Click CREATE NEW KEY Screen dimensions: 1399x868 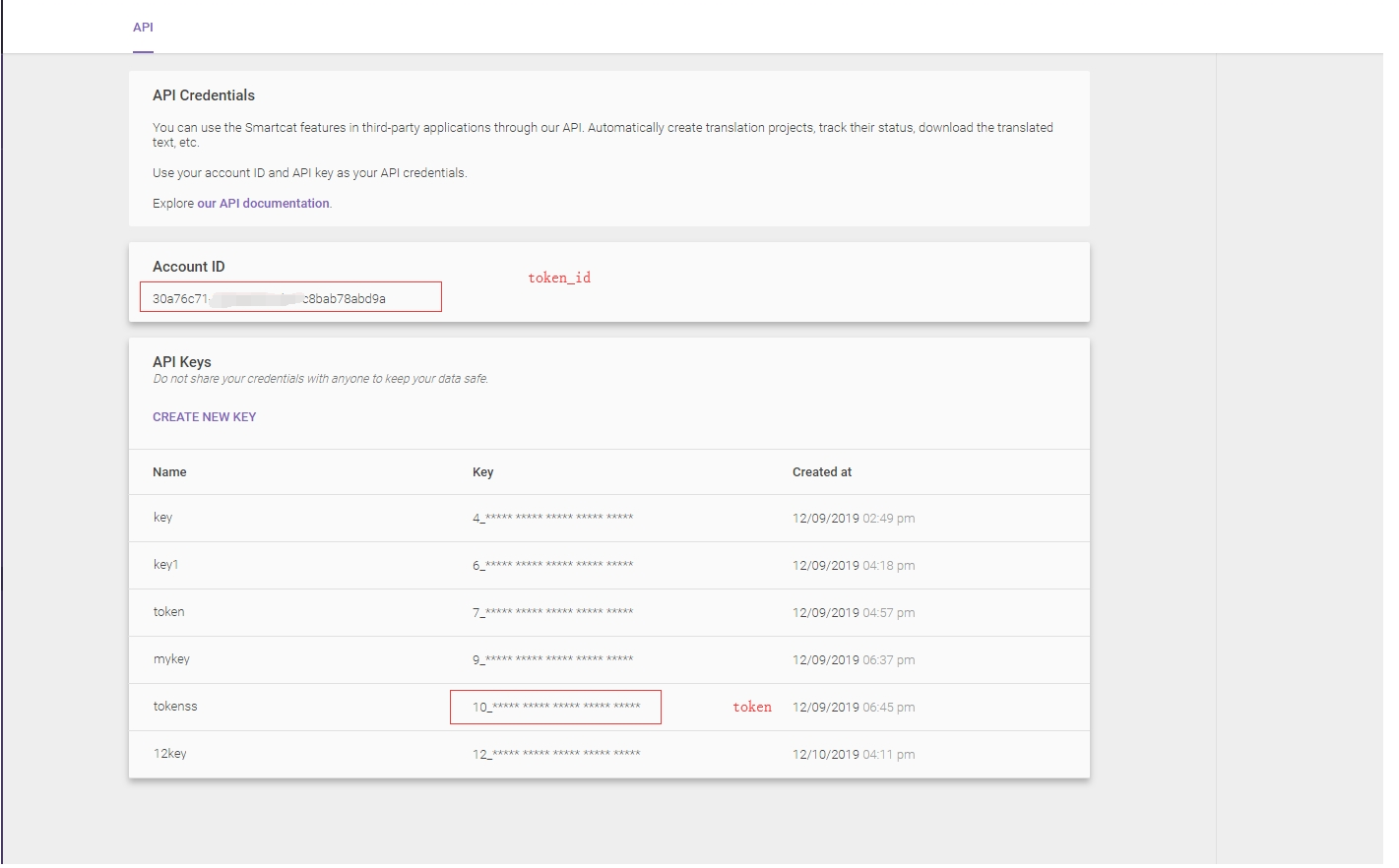(x=204, y=416)
